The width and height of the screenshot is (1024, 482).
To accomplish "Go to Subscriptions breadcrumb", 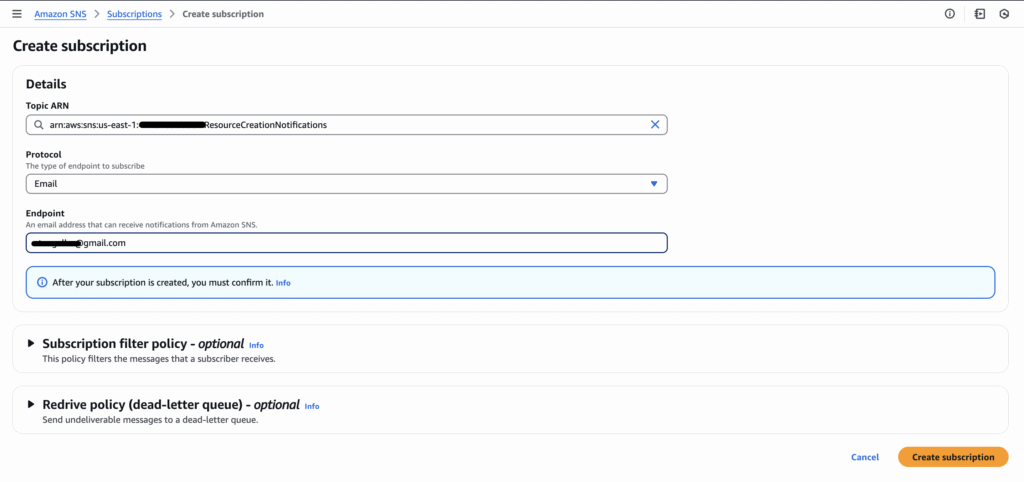I will pyautogui.click(x=135, y=14).
